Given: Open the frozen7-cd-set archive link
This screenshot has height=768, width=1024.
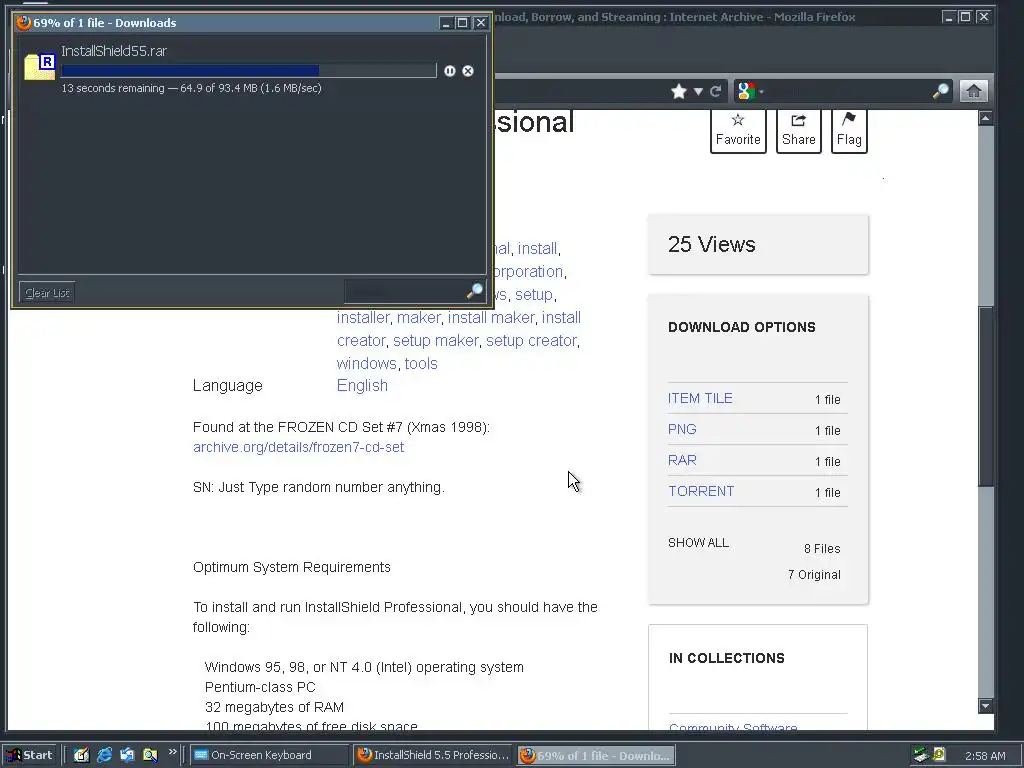Looking at the screenshot, I should pos(298,447).
